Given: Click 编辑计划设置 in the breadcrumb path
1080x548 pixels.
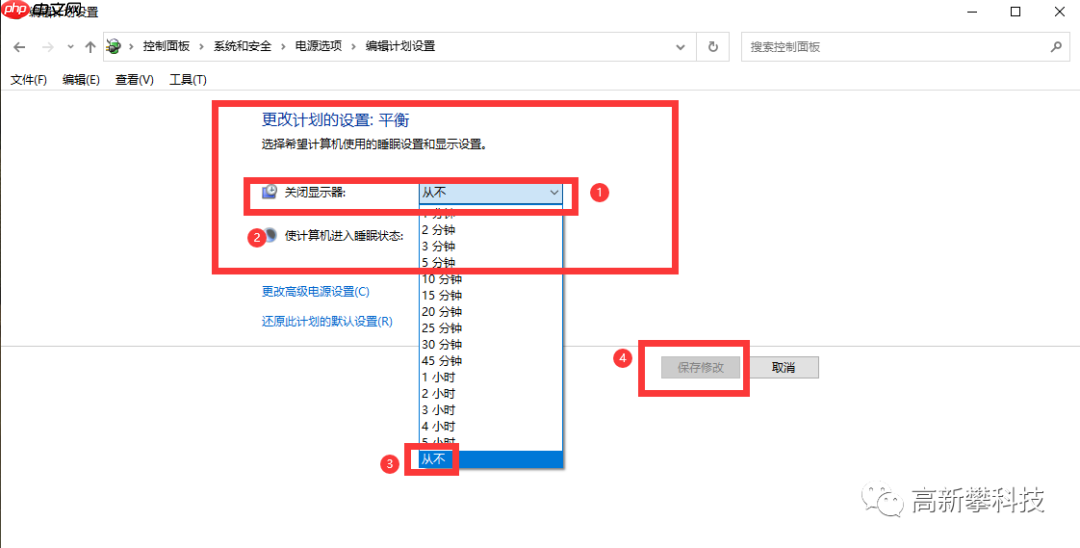Looking at the screenshot, I should 400,46.
